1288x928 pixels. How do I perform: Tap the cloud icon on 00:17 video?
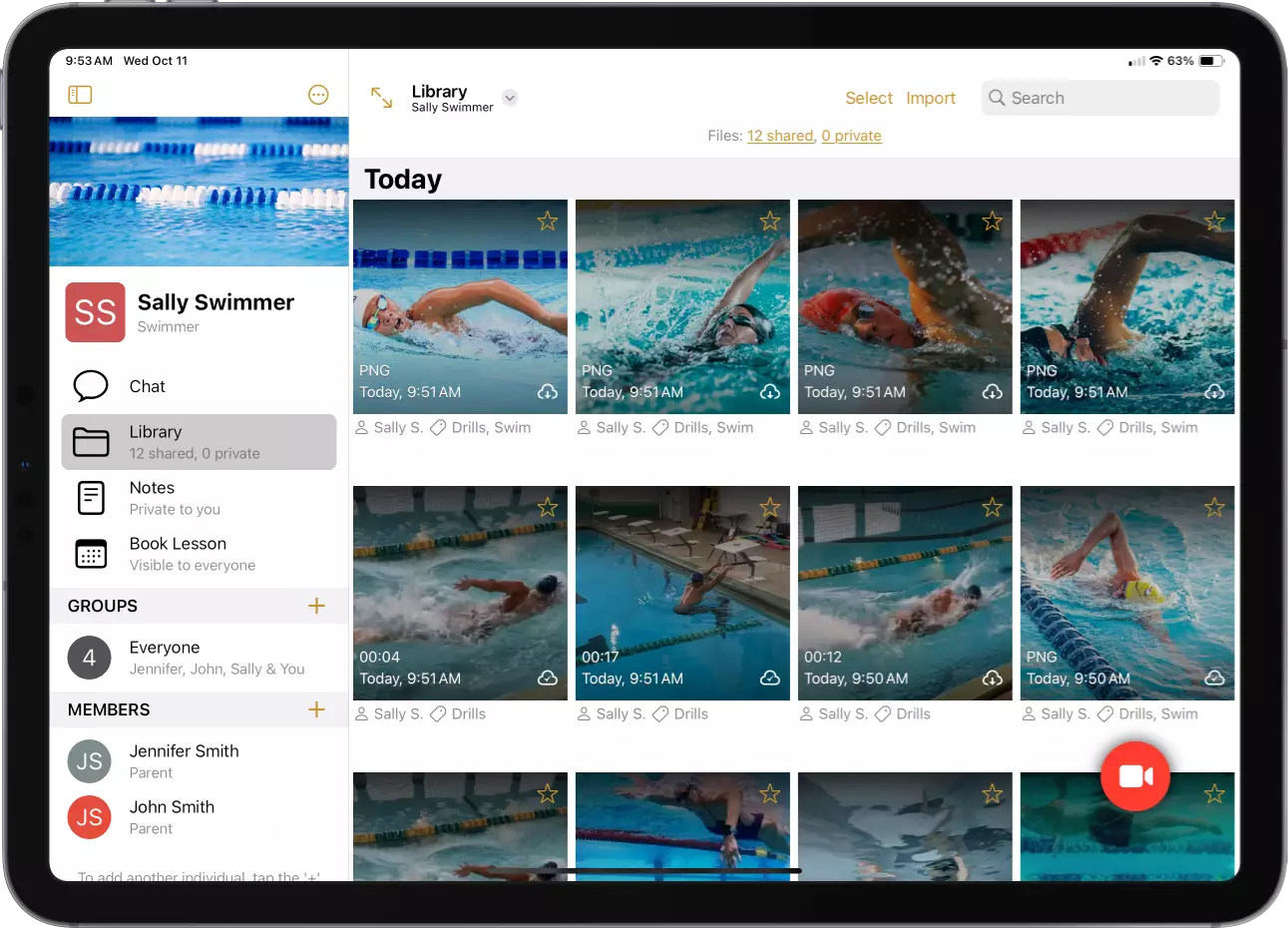tap(770, 679)
